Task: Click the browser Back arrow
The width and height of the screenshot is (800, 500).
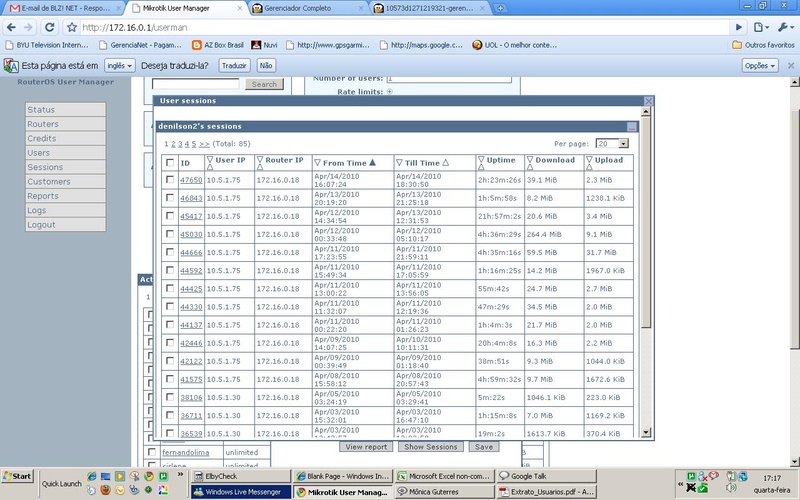Action: coord(11,28)
